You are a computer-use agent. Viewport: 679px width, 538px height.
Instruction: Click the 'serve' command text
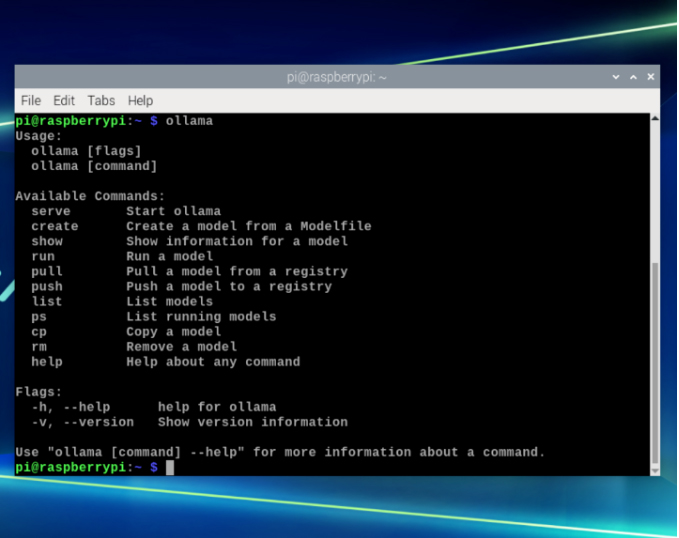[51, 211]
